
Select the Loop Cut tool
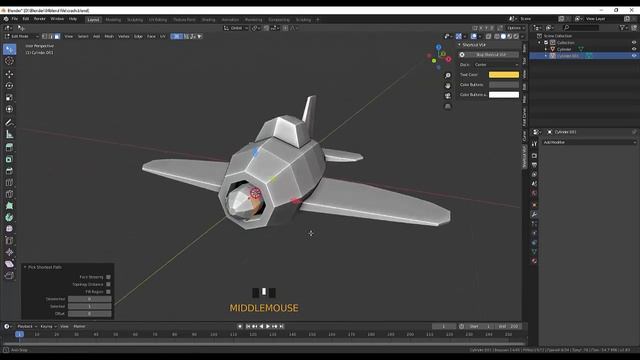point(9,182)
